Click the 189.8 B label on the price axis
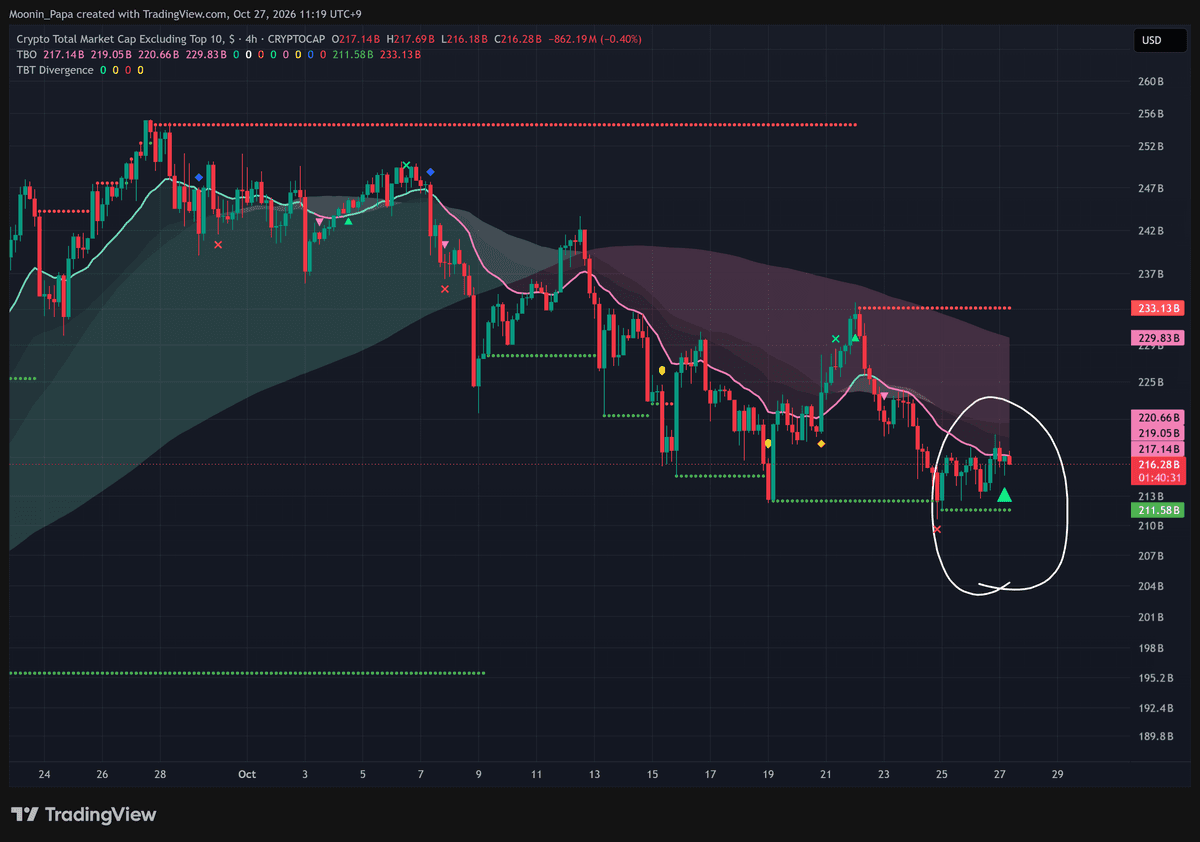The width and height of the screenshot is (1200, 842). 1155,736
